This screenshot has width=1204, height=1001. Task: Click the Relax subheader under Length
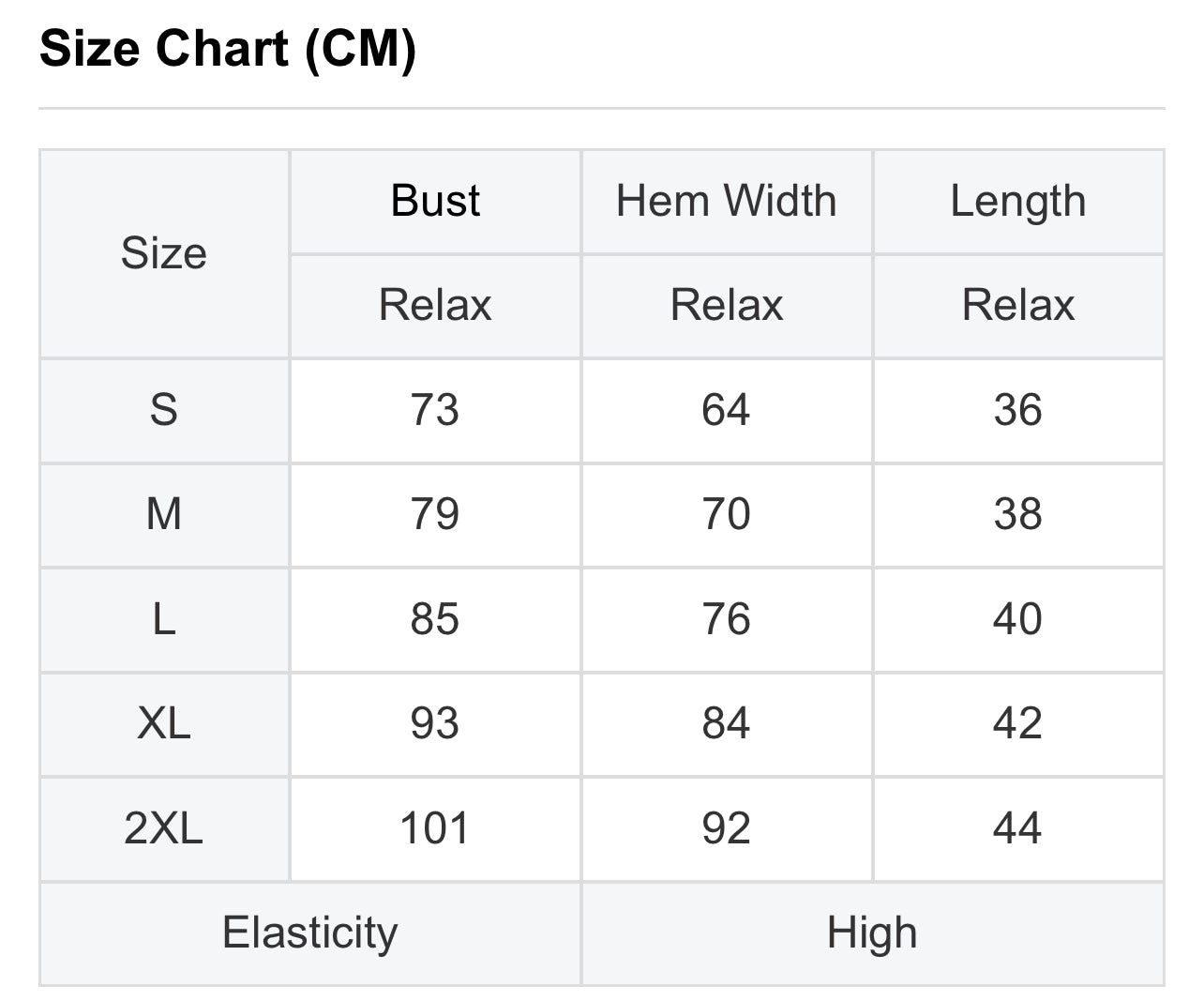(1018, 306)
